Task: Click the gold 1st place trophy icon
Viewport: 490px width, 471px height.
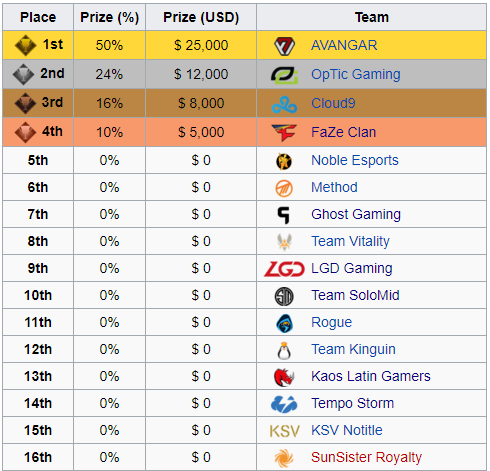Action: click(26, 45)
